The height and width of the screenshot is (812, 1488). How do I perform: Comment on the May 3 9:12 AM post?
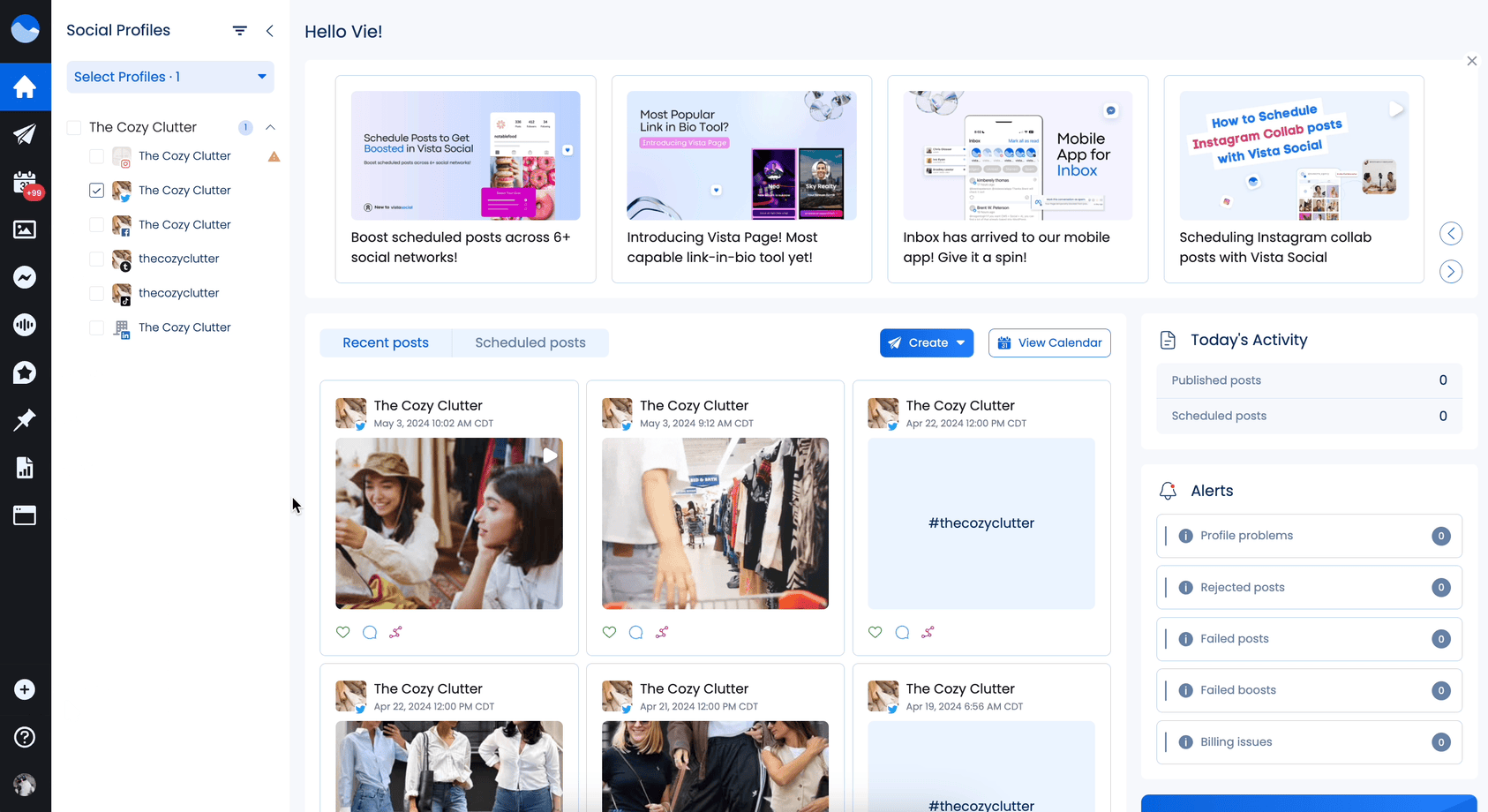coord(635,632)
